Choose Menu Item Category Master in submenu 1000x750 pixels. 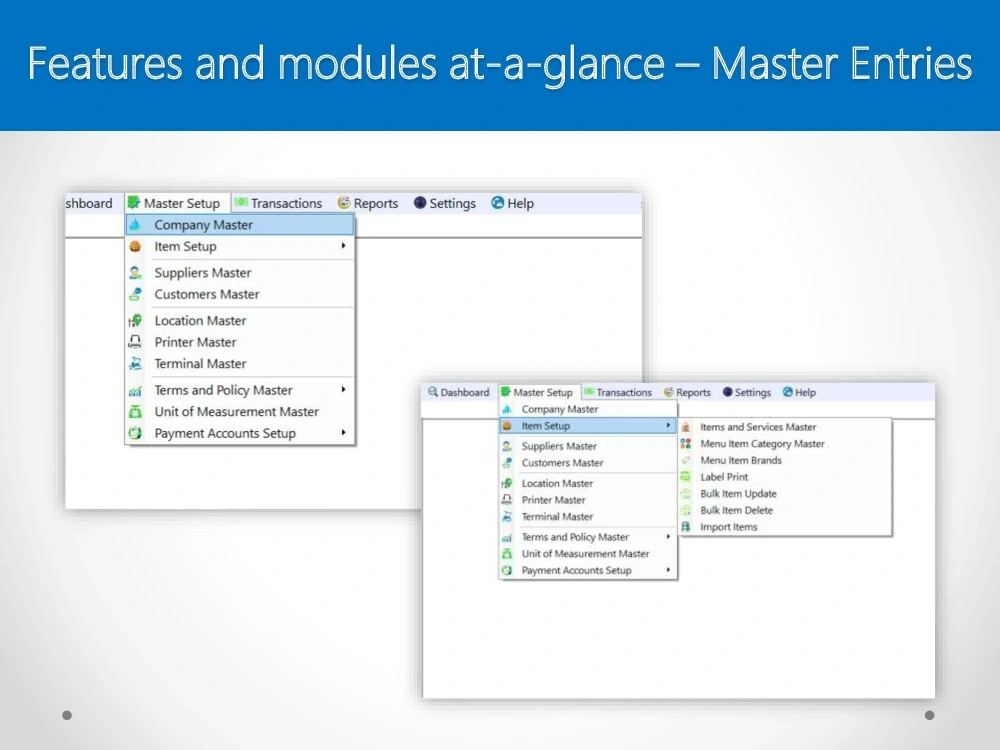pyautogui.click(x=784, y=444)
